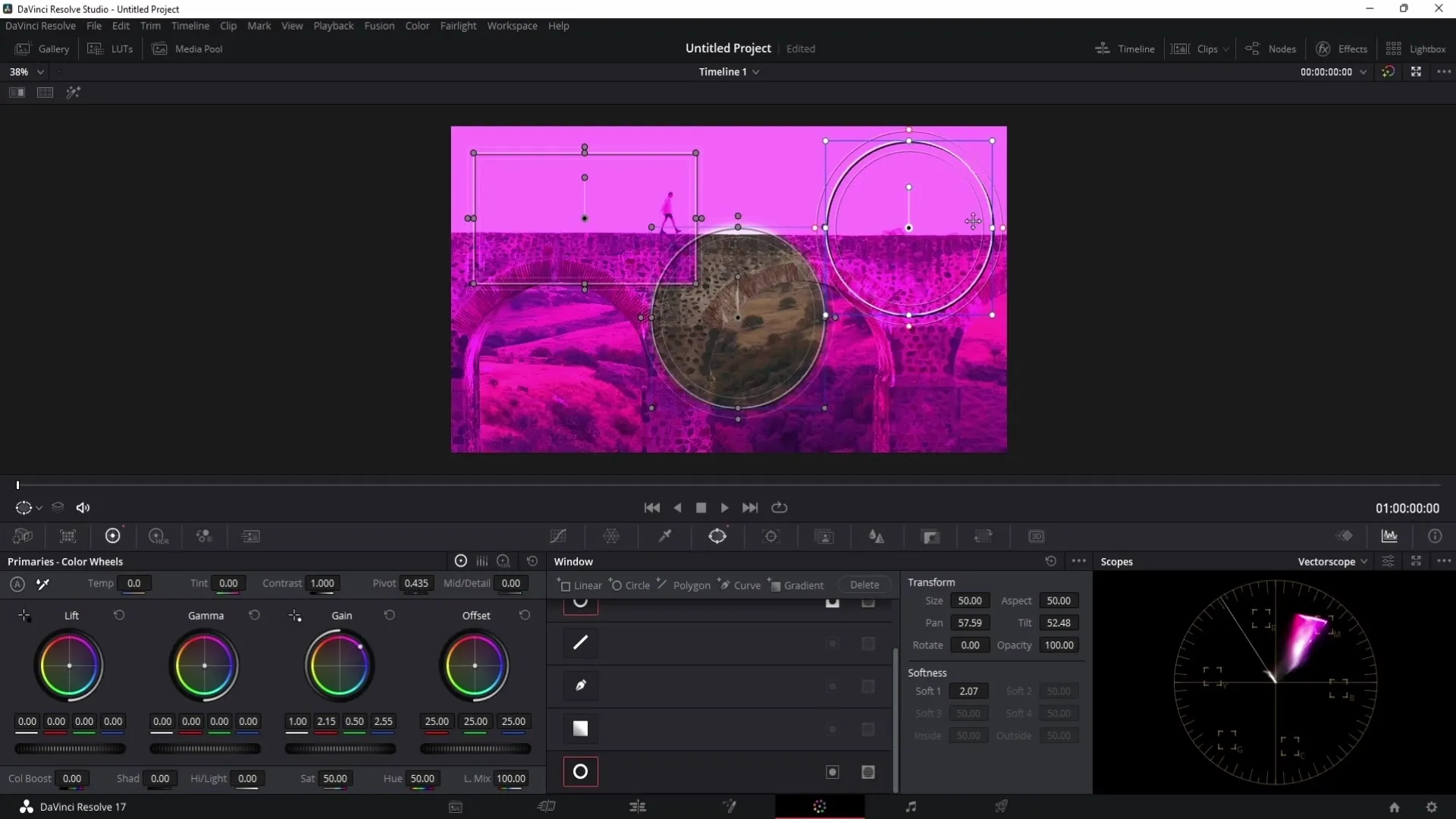
Task: Select the Color Warper tool icon
Action: (611, 536)
